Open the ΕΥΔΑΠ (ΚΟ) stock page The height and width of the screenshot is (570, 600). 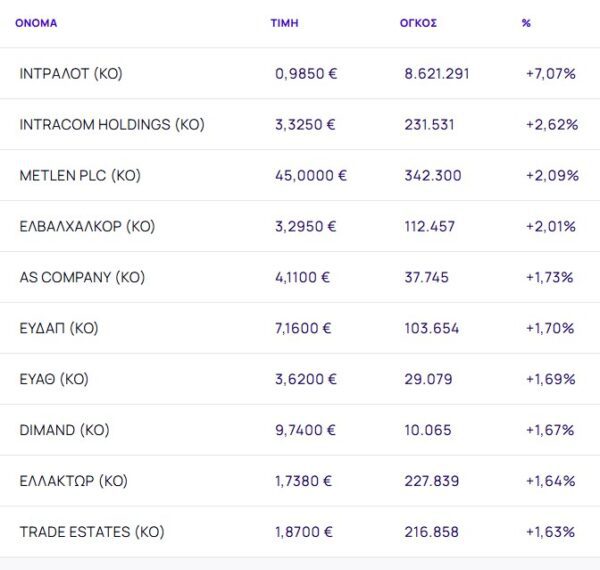[x=59, y=329]
